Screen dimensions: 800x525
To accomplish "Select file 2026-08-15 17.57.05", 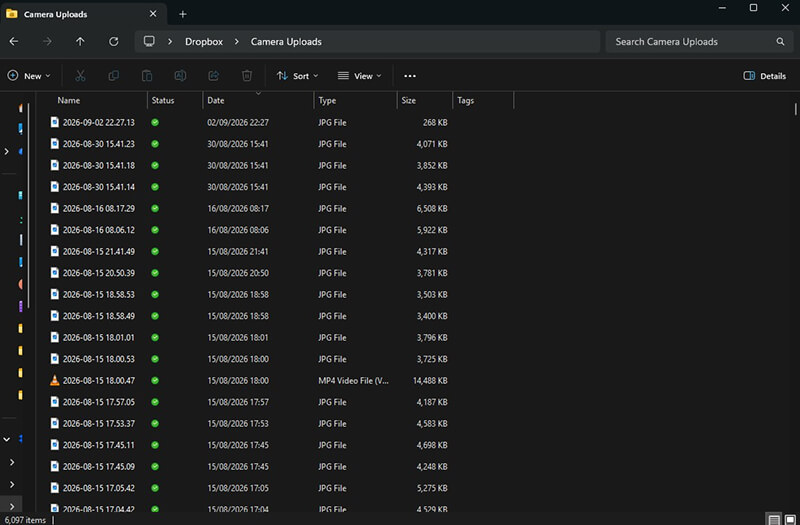I will [x=98, y=402].
